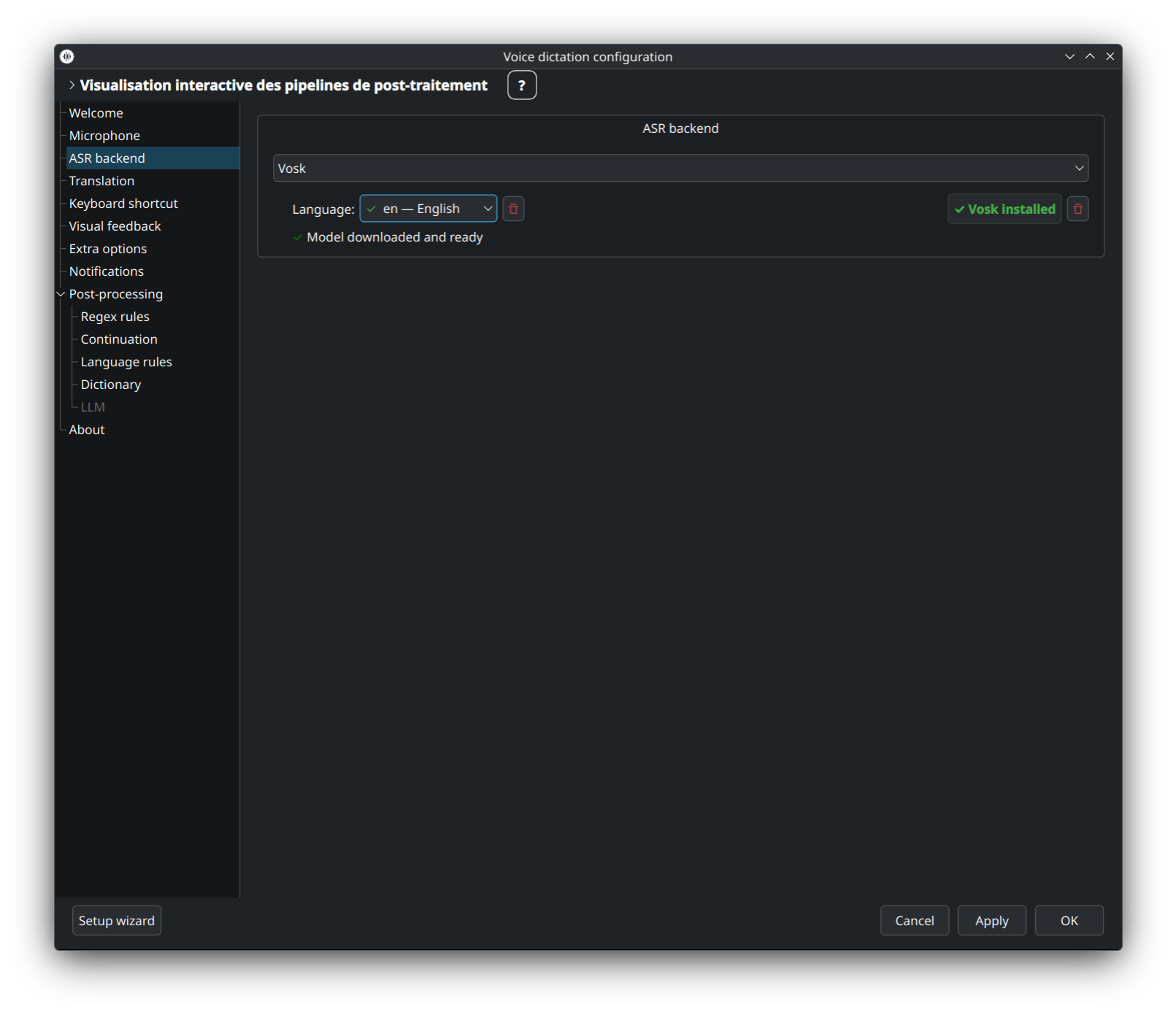Launch the Setup wizard
The width and height of the screenshot is (1176, 1015).
pyautogui.click(x=117, y=921)
